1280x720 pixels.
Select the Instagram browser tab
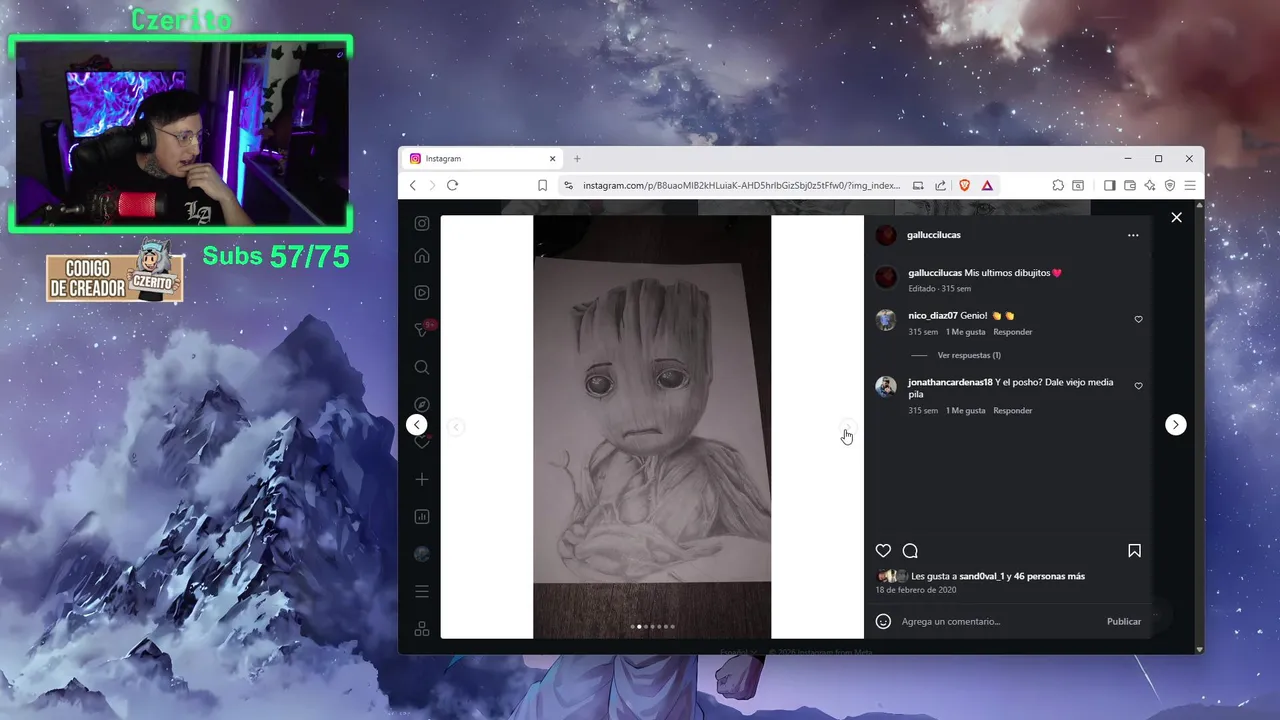[482, 159]
